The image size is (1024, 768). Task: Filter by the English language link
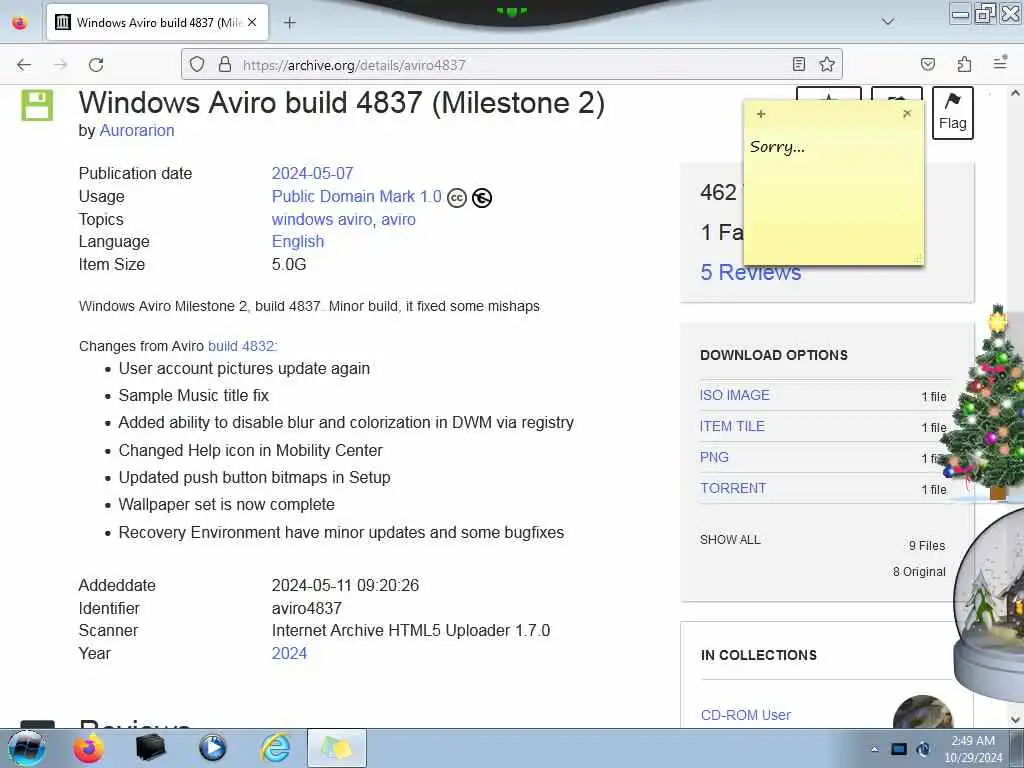tap(298, 242)
